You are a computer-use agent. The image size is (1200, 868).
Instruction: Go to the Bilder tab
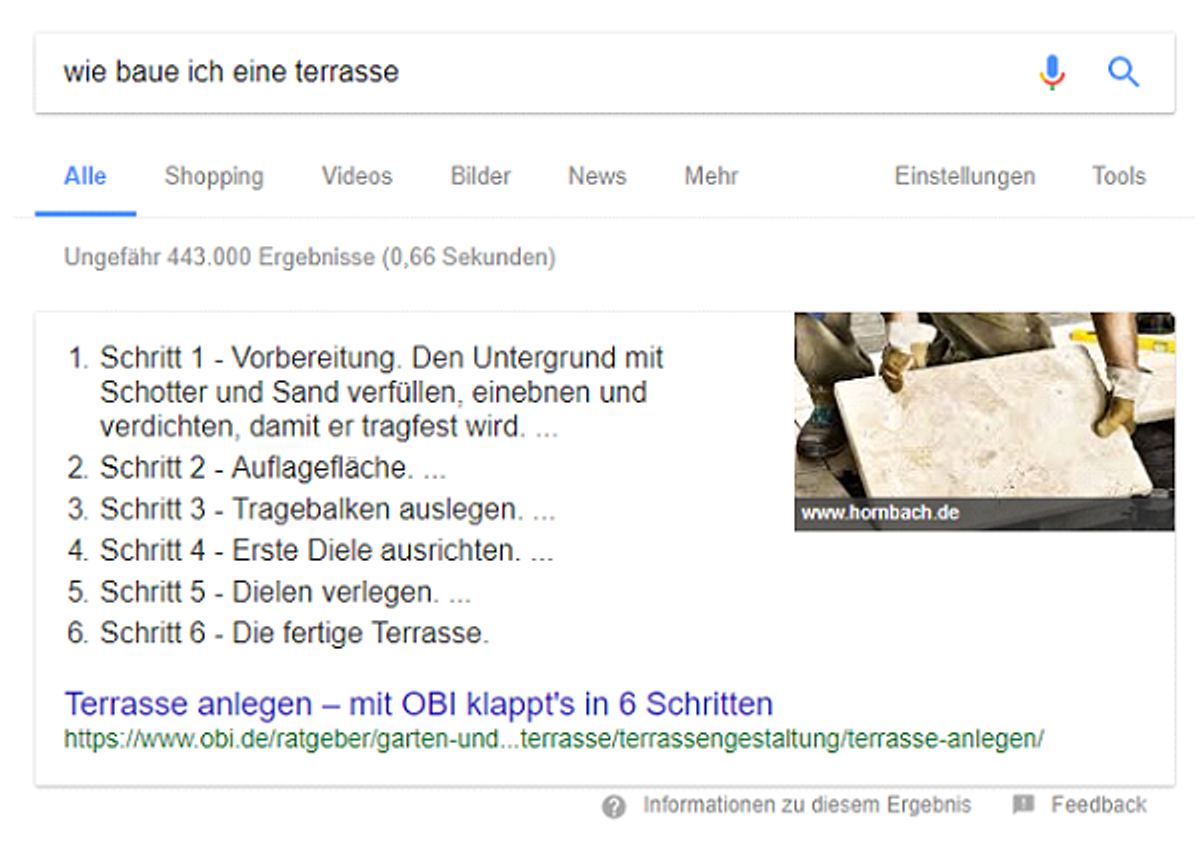(x=481, y=177)
